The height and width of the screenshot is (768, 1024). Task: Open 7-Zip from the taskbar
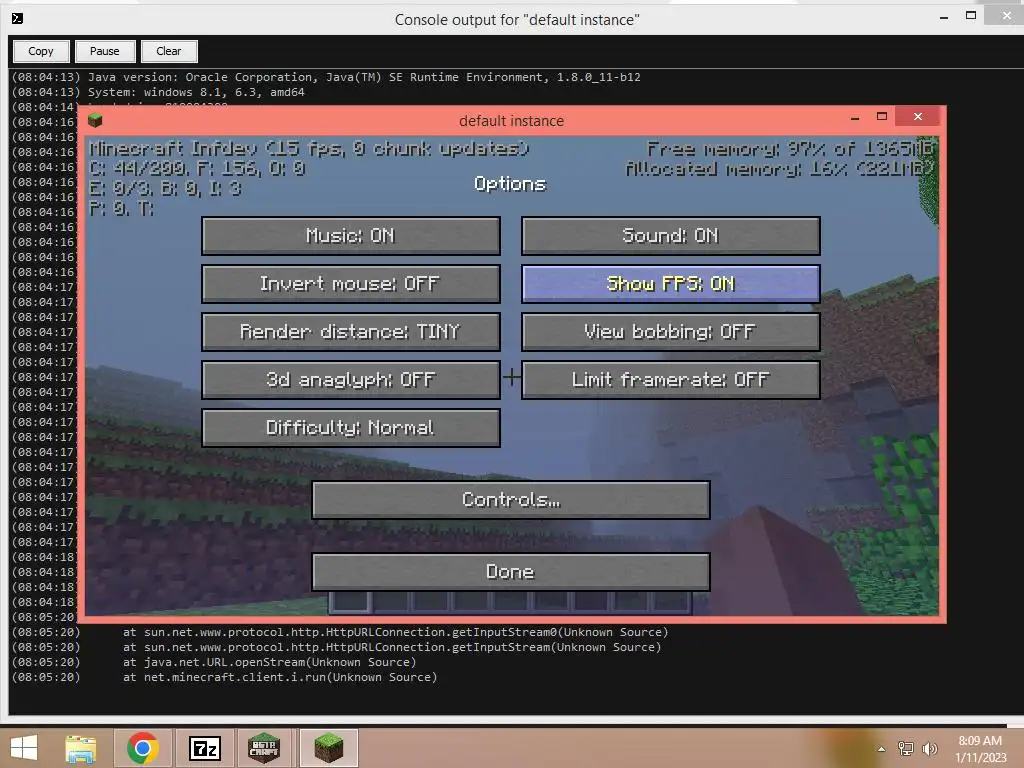[x=204, y=748]
